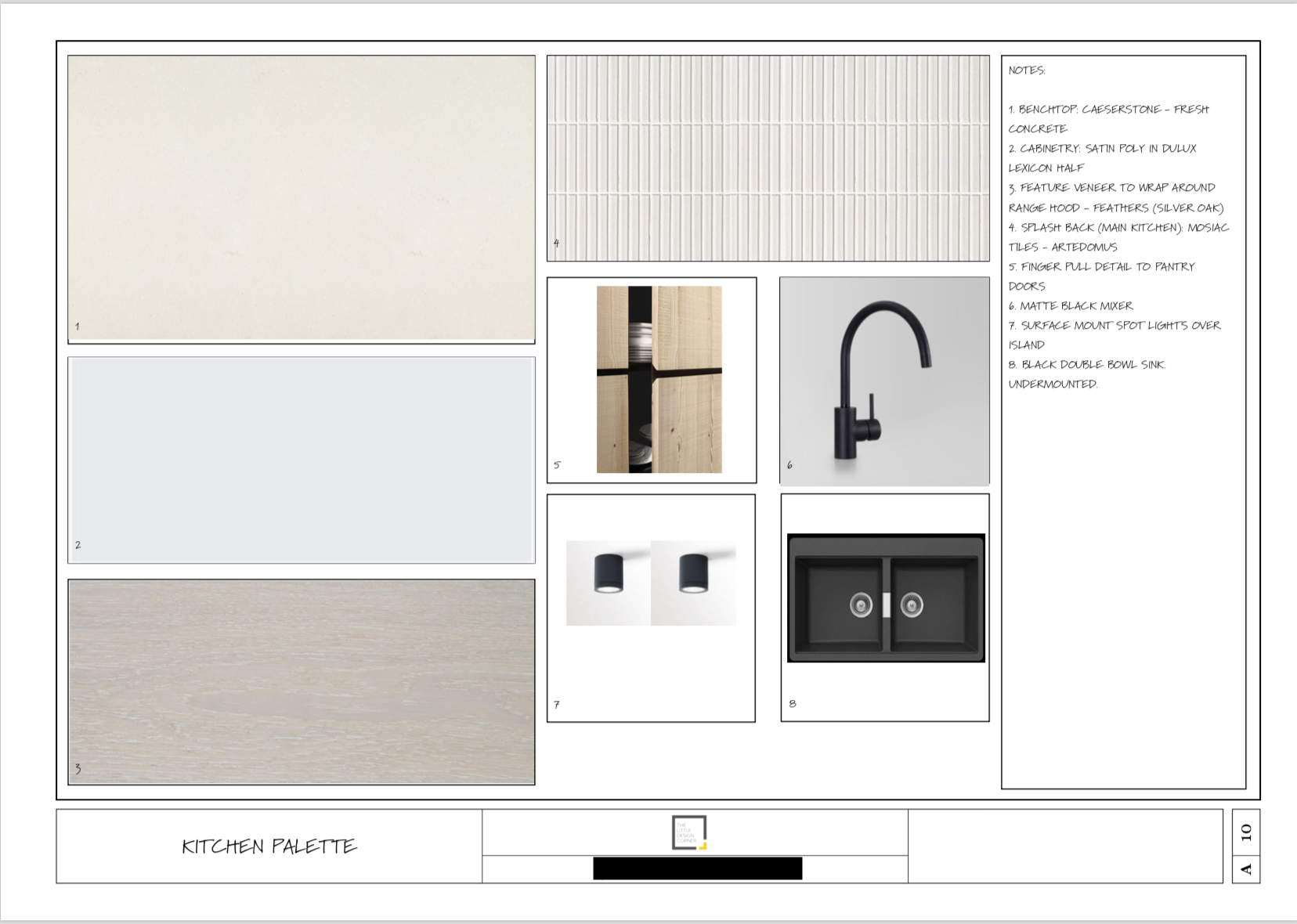Click the finger pull pantry door photo
The height and width of the screenshot is (924, 1297).
(659, 379)
